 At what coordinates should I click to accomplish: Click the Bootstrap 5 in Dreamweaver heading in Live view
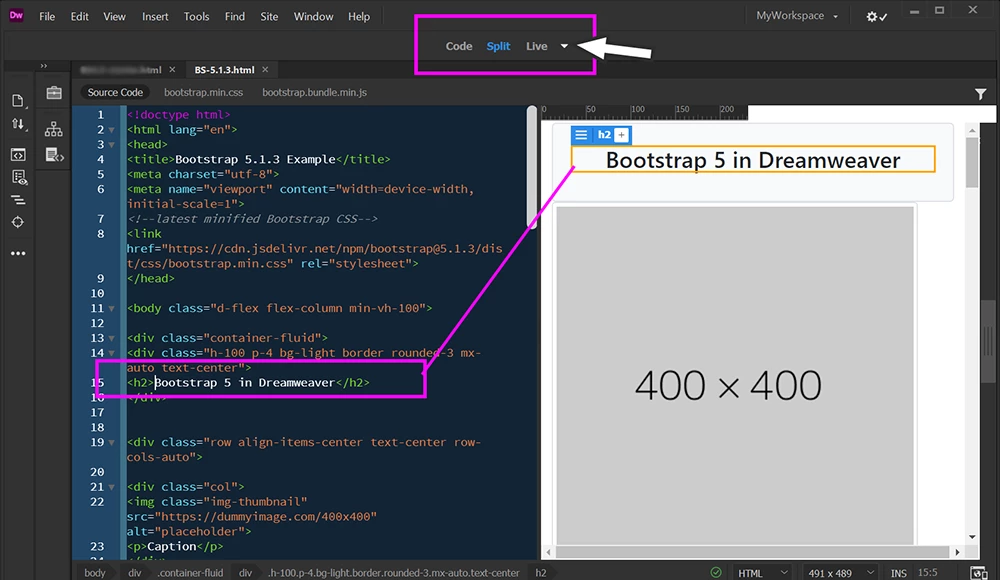point(753,160)
